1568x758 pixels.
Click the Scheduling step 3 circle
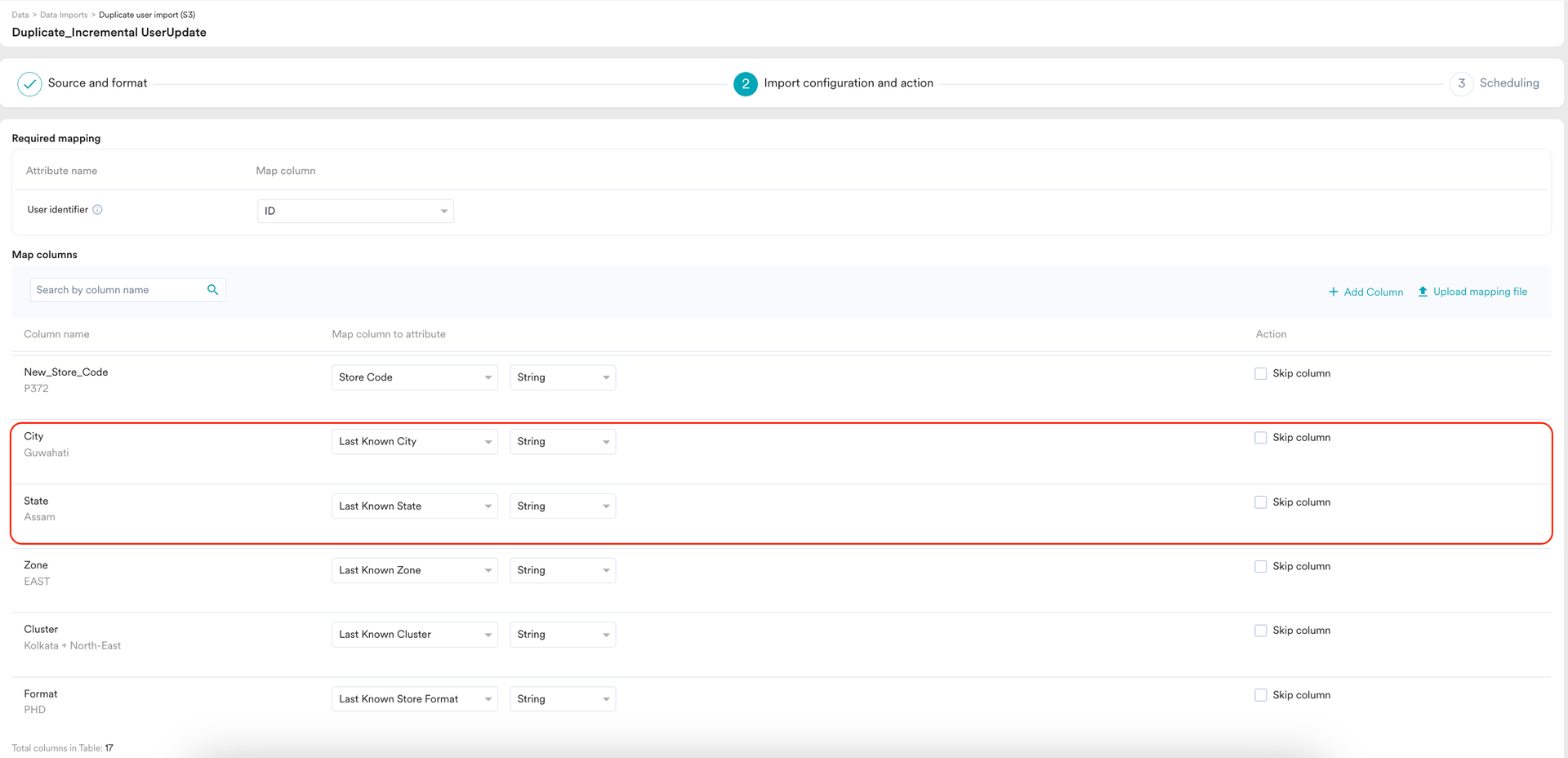[x=1461, y=84]
